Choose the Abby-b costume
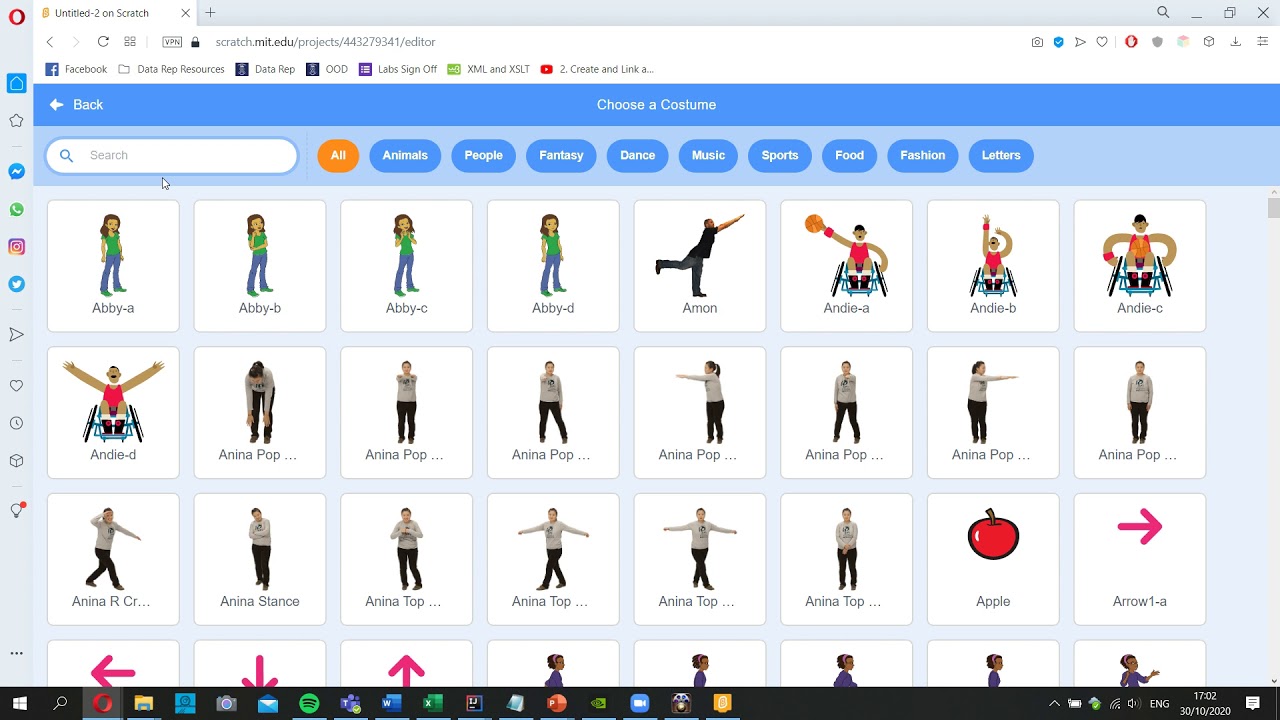1280x720 pixels. coord(260,265)
